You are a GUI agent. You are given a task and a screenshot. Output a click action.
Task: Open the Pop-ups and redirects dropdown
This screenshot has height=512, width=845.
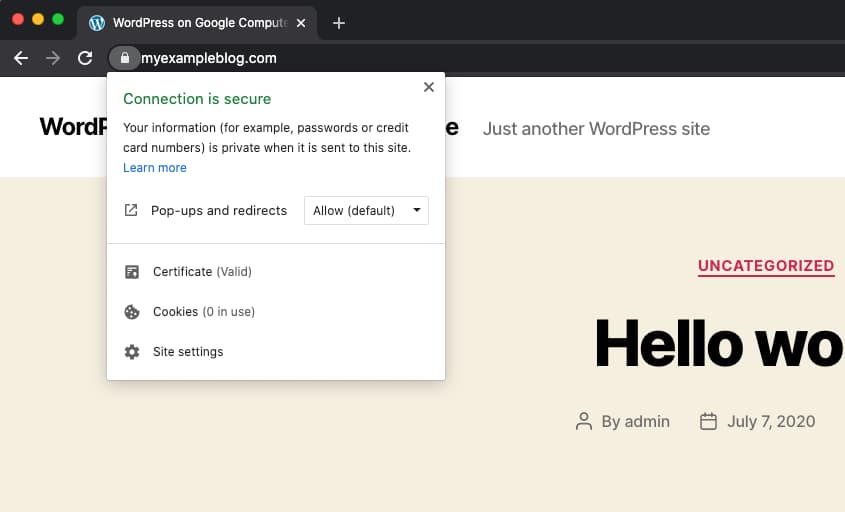366,210
